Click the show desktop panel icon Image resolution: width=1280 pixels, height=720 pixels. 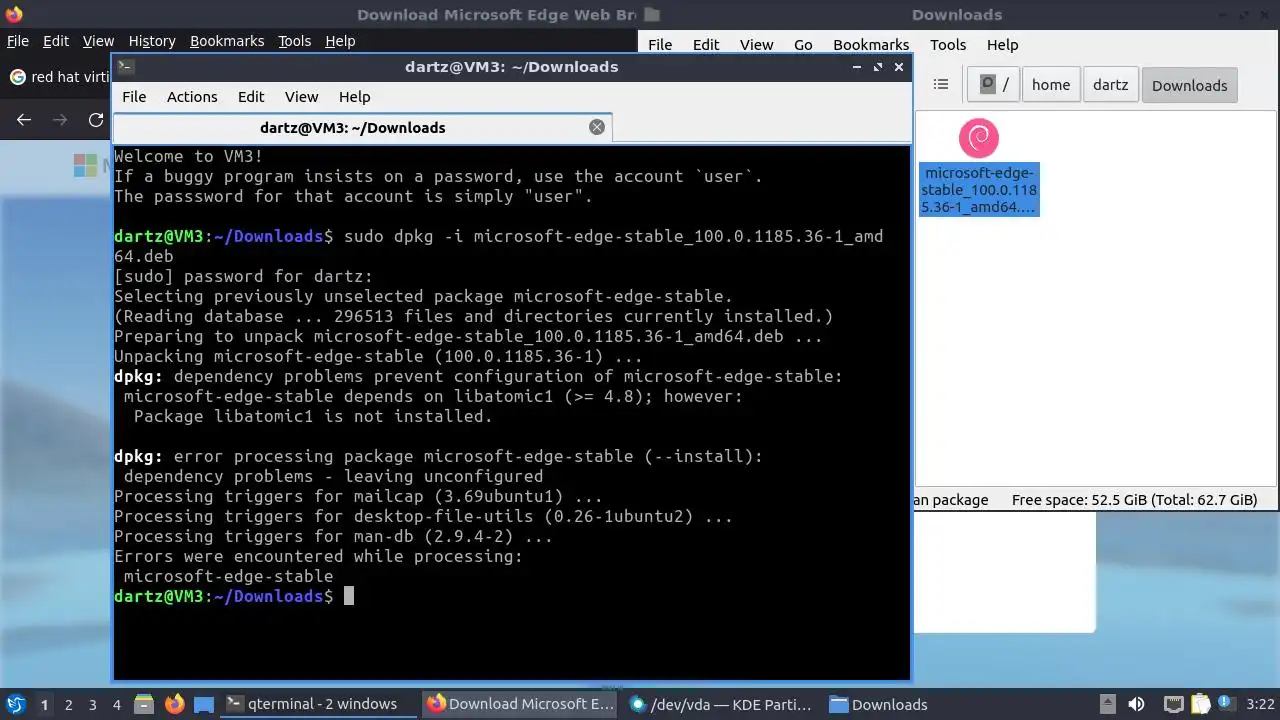click(x=204, y=704)
